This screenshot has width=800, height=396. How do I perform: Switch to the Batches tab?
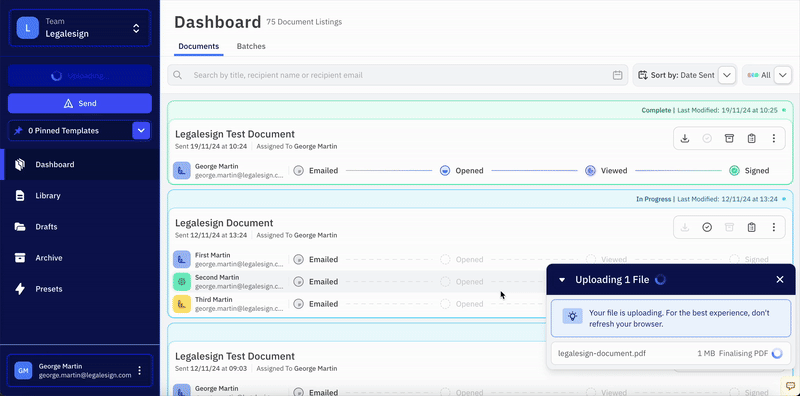coord(251,46)
